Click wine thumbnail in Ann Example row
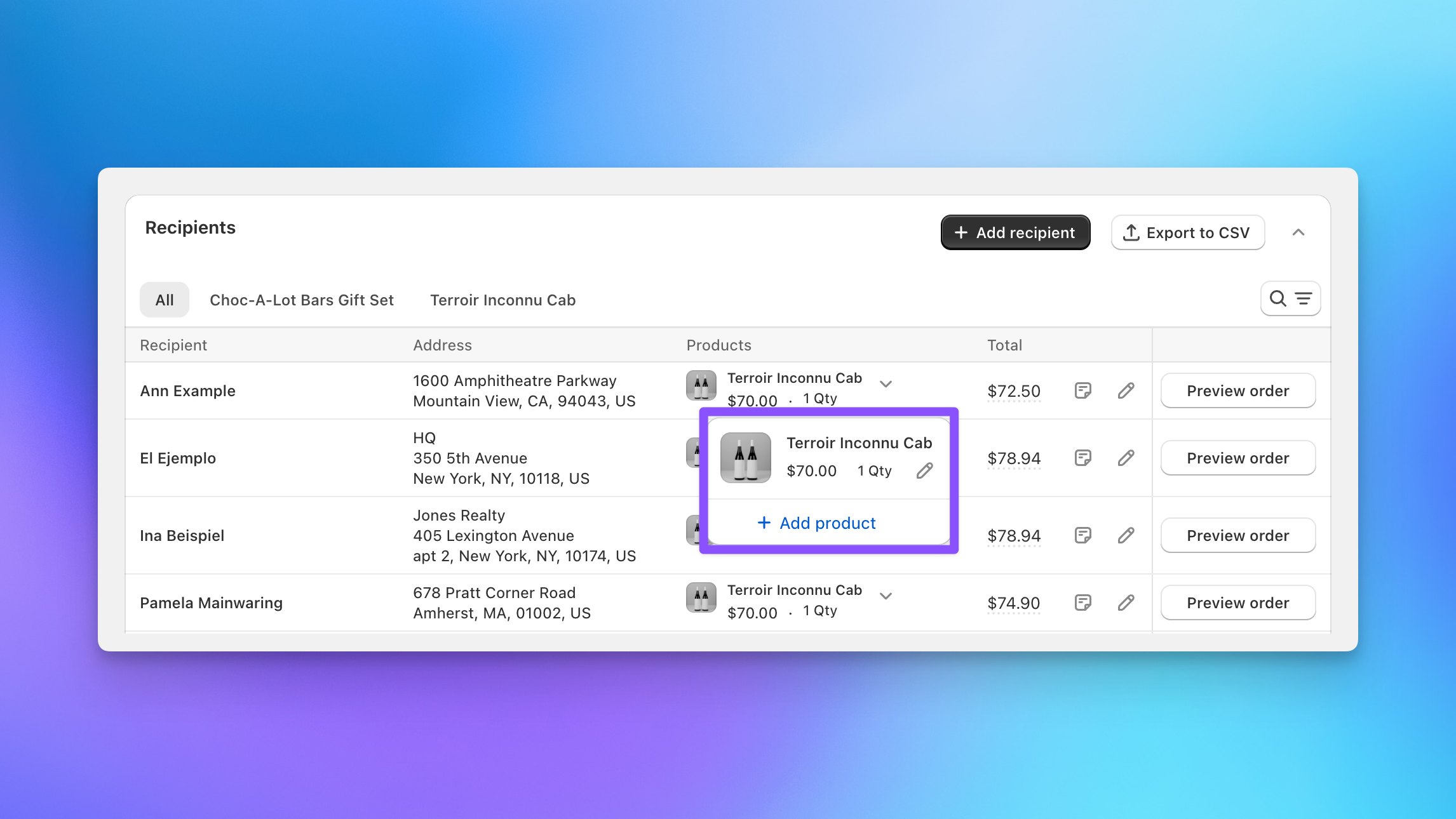This screenshot has height=819, width=1456. coord(701,385)
